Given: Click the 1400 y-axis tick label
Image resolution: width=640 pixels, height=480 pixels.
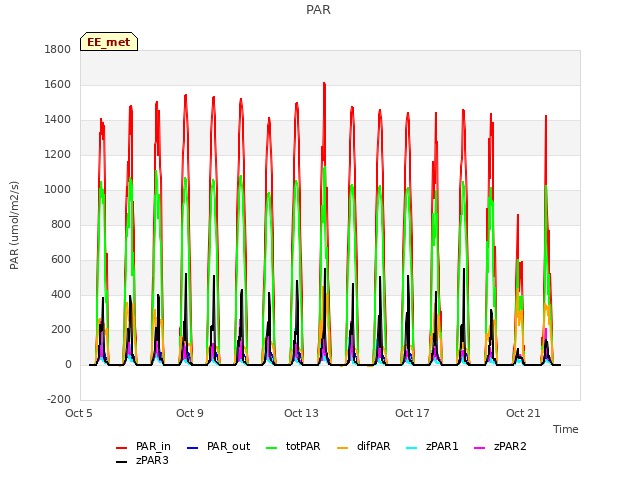Looking at the screenshot, I should (x=58, y=120).
